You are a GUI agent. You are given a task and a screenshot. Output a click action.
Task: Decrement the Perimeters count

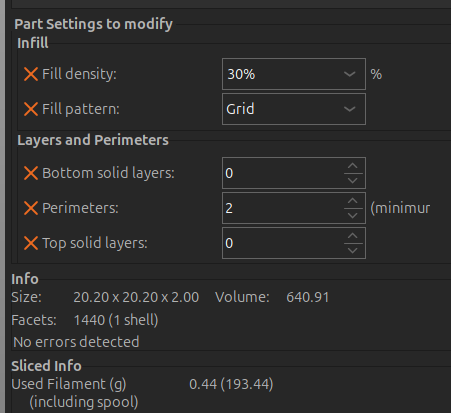pyautogui.click(x=353, y=215)
